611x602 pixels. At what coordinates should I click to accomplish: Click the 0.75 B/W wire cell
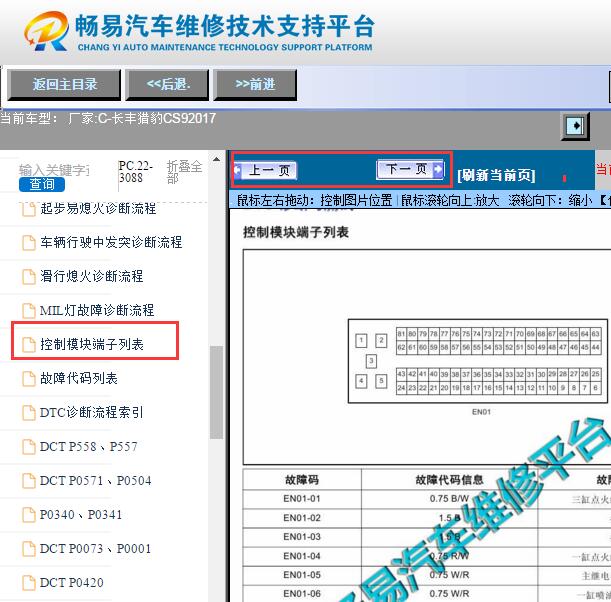449,498
